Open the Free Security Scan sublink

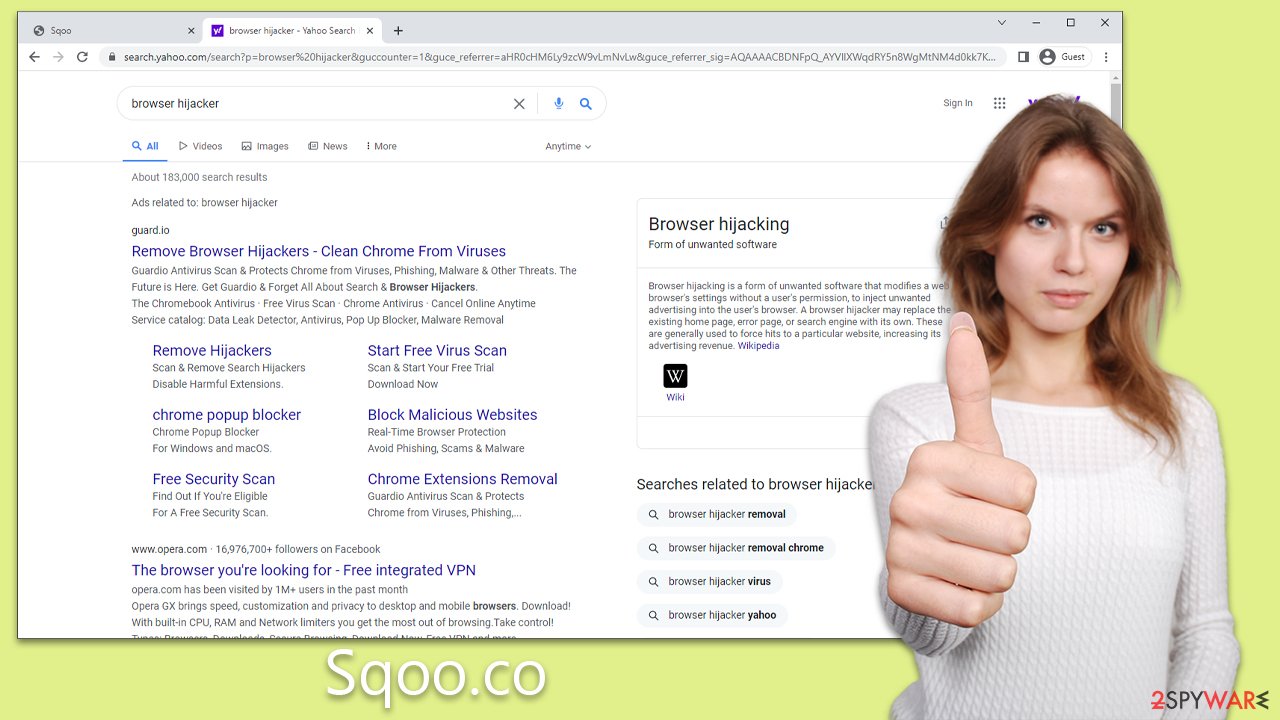pyautogui.click(x=213, y=478)
